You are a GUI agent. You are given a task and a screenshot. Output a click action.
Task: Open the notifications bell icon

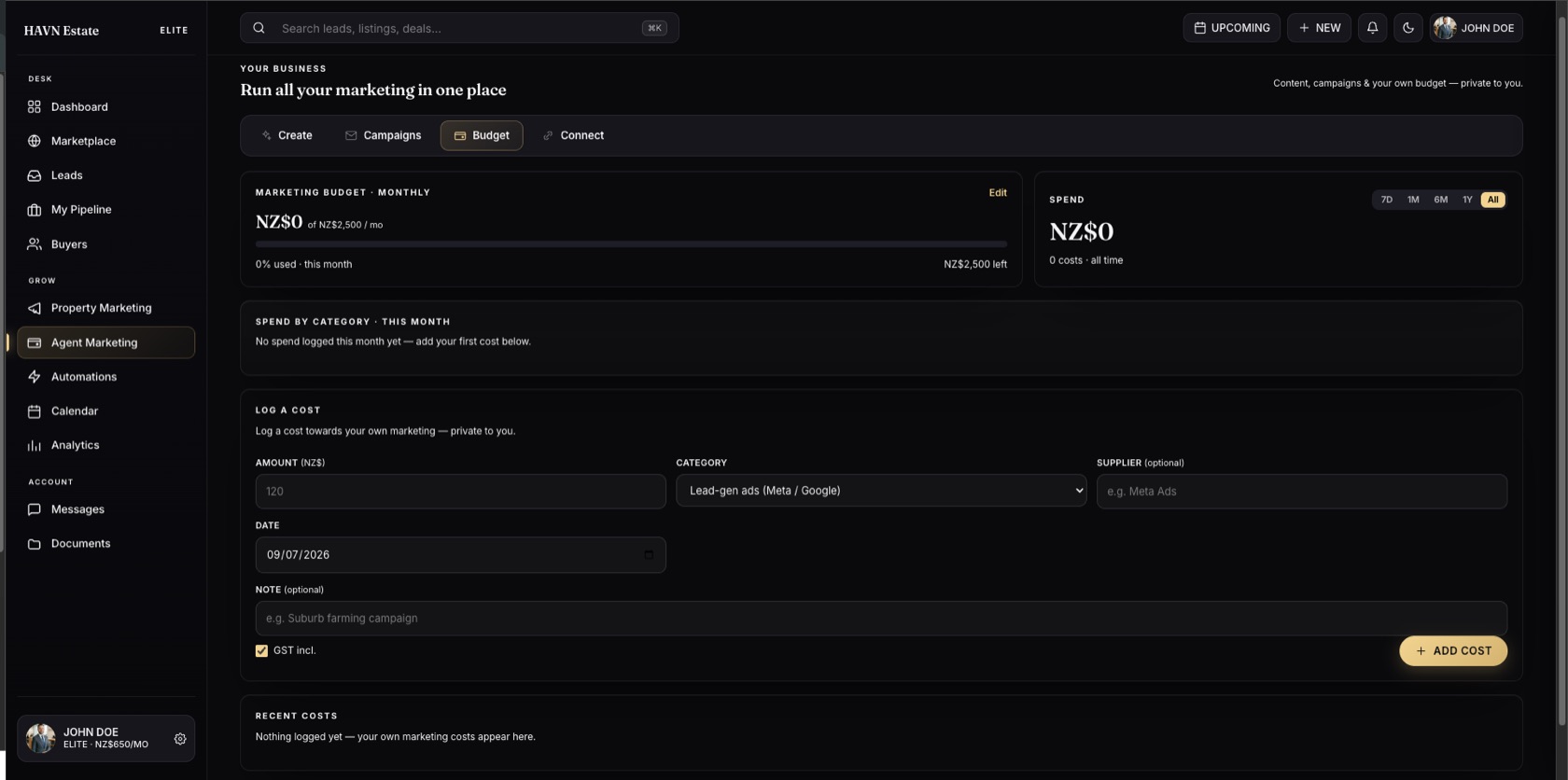pyautogui.click(x=1372, y=28)
